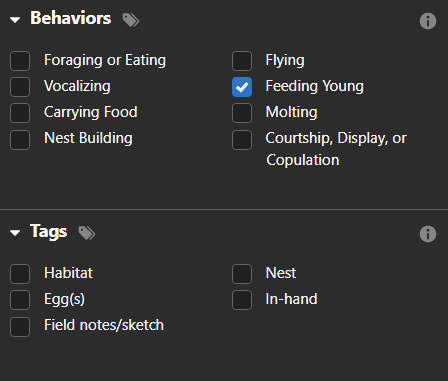Enable the Molting checkbox

pyautogui.click(x=242, y=113)
